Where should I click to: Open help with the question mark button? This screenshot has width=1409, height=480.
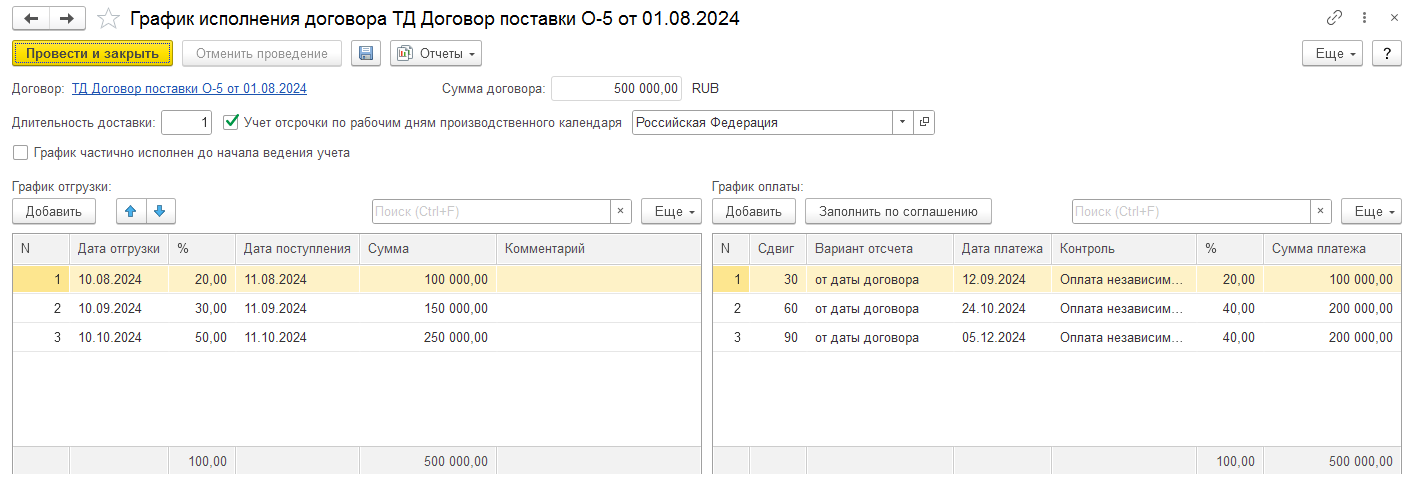pyautogui.click(x=1386, y=53)
